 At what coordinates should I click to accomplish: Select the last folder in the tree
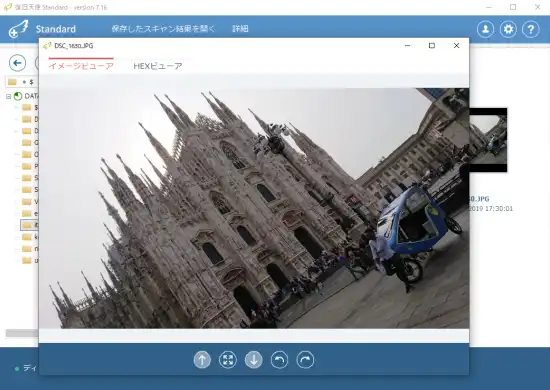pyautogui.click(x=28, y=260)
